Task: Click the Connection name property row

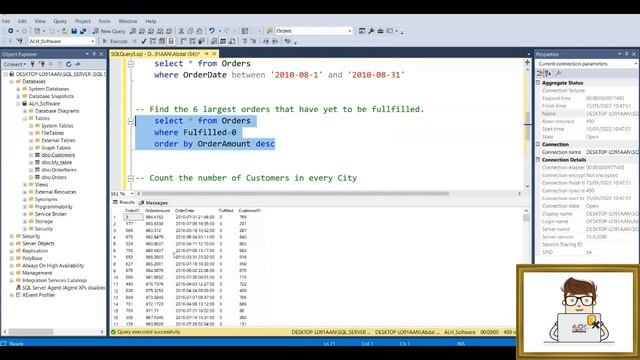Action: click(x=587, y=152)
